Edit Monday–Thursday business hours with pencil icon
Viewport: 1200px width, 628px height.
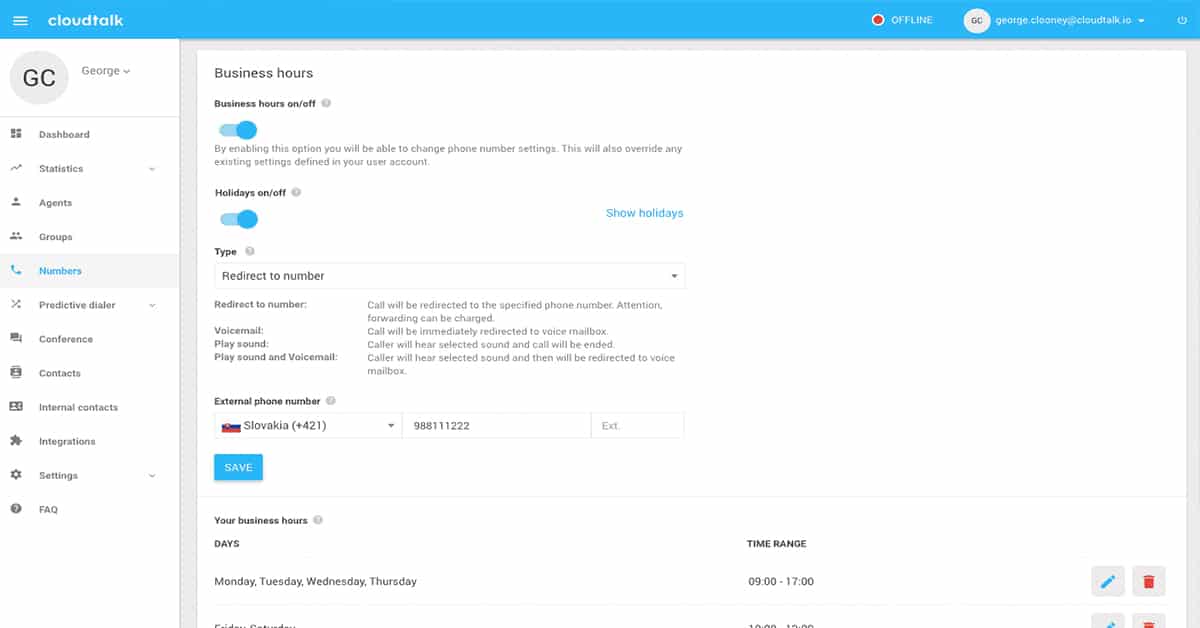[1108, 581]
